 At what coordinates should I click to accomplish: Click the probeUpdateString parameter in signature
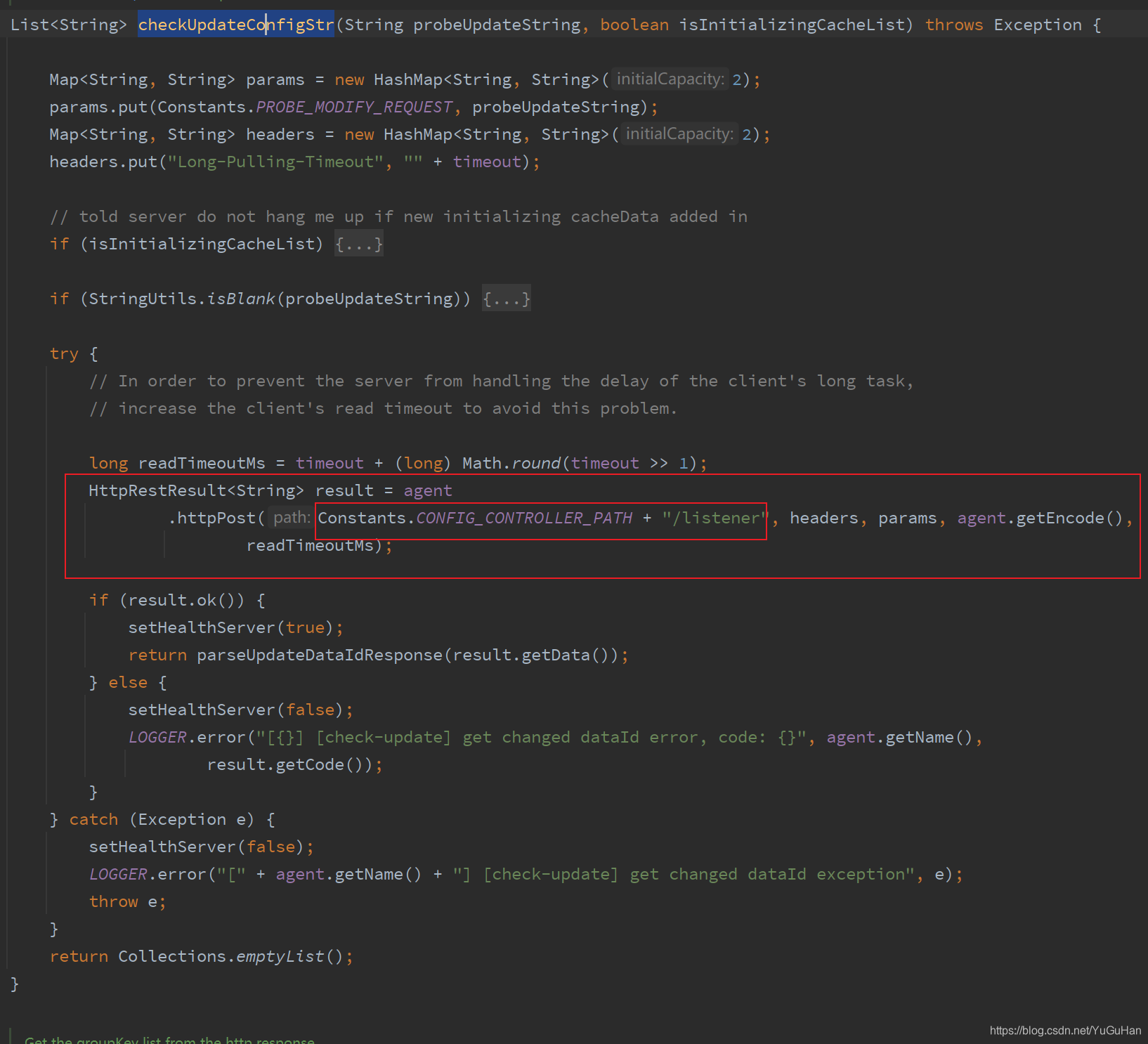coord(497,25)
